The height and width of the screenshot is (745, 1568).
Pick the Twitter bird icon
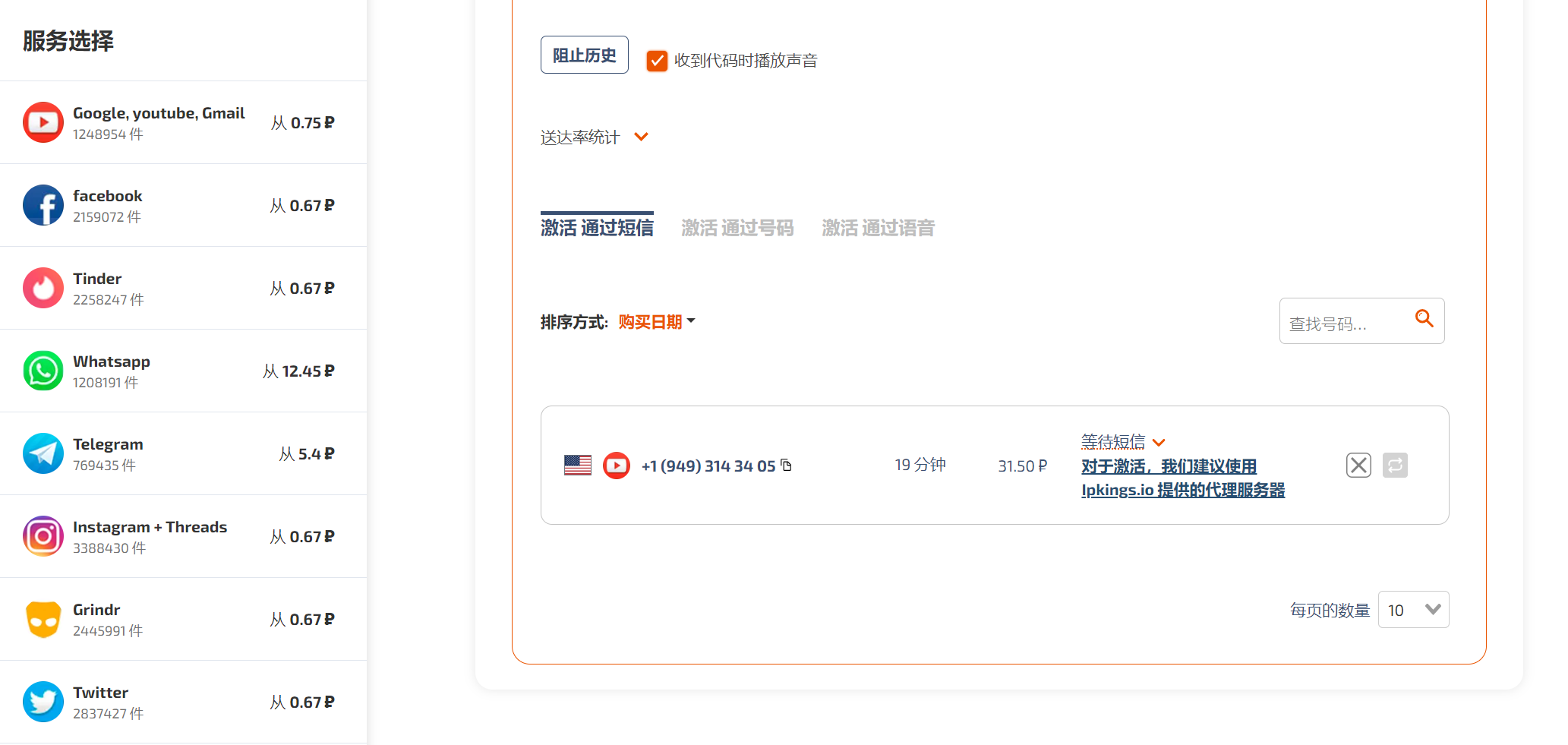[43, 702]
